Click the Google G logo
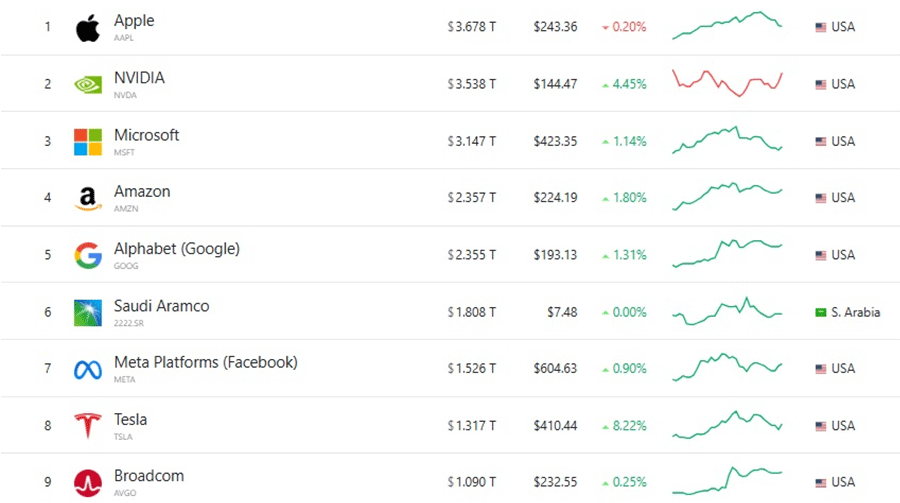Viewport: 900px width, 503px height. (x=88, y=256)
